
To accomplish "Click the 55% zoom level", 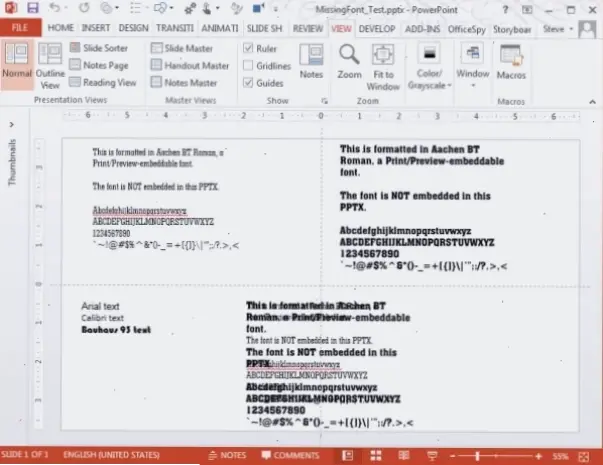I will click(560, 457).
